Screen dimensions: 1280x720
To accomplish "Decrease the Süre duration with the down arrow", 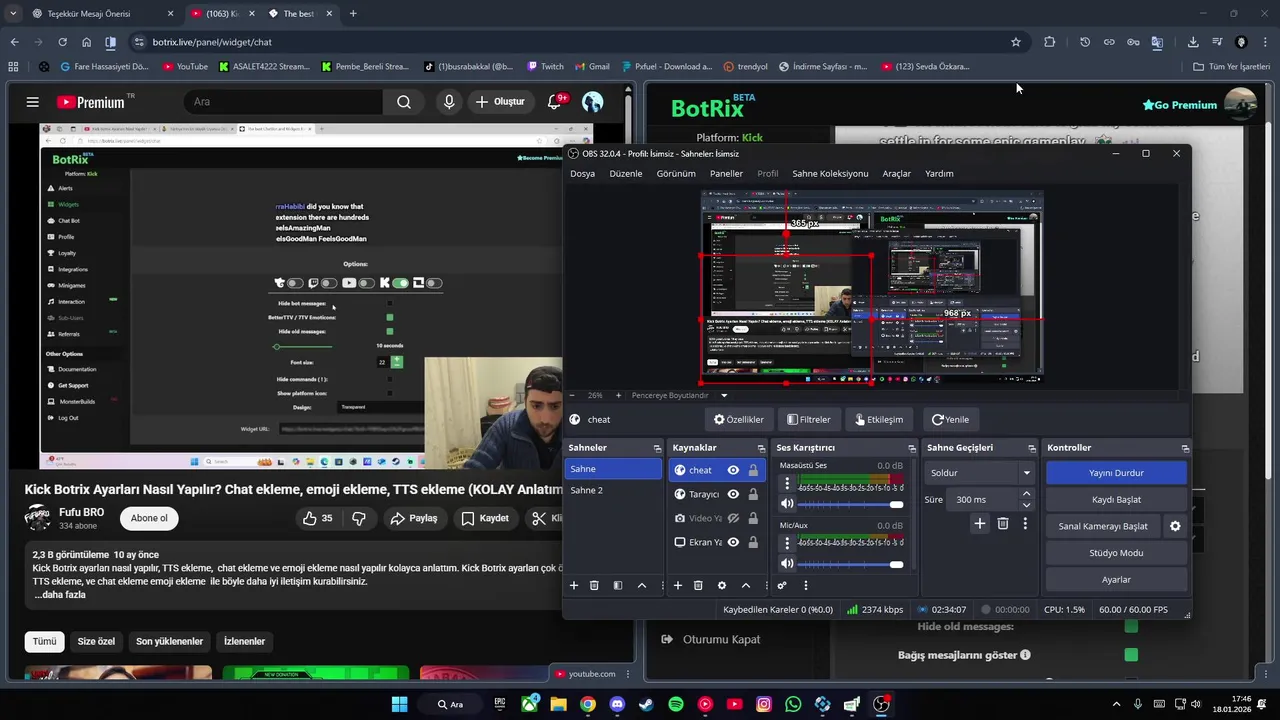I will tap(1026, 505).
